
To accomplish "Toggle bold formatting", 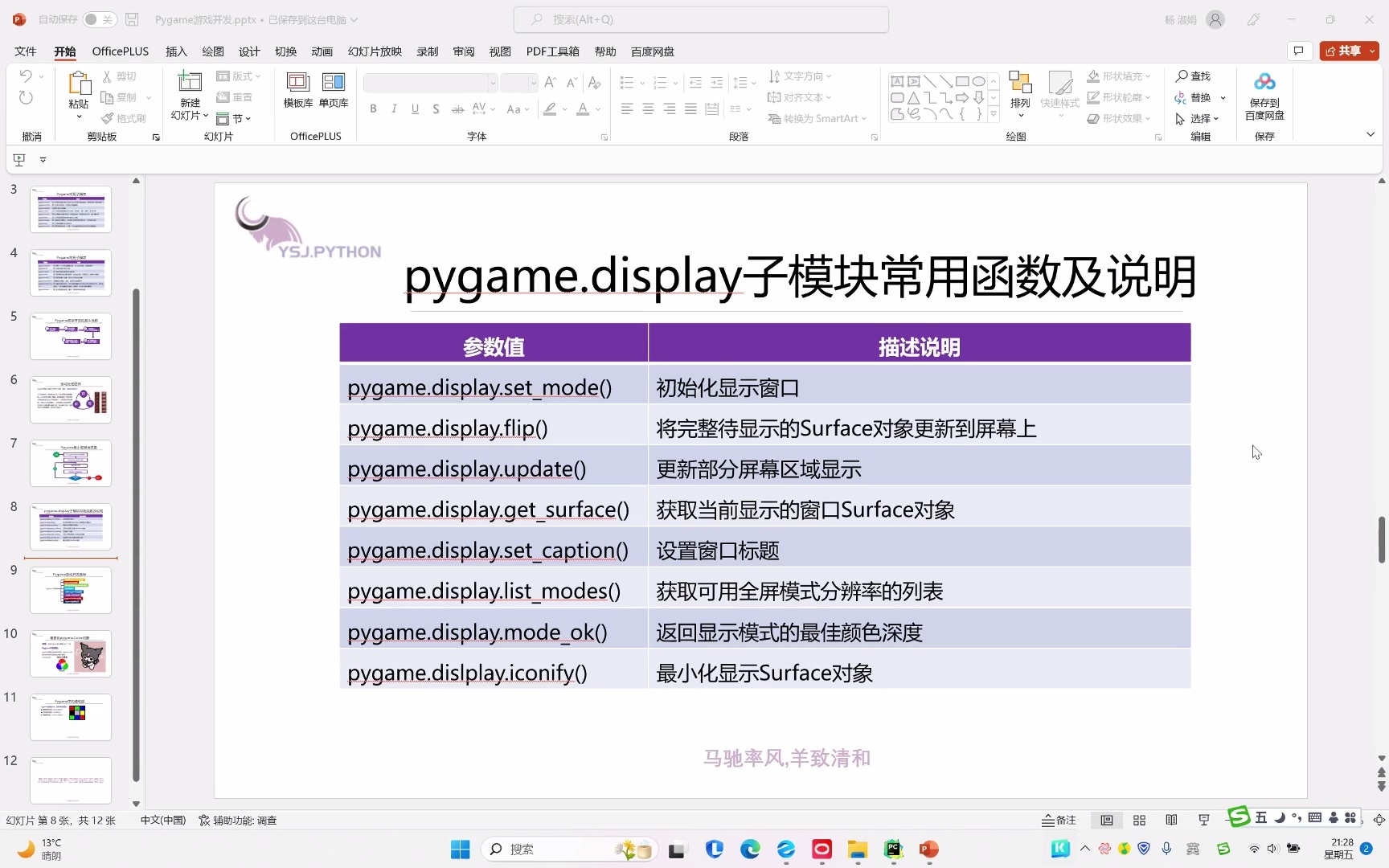I will pyautogui.click(x=373, y=108).
